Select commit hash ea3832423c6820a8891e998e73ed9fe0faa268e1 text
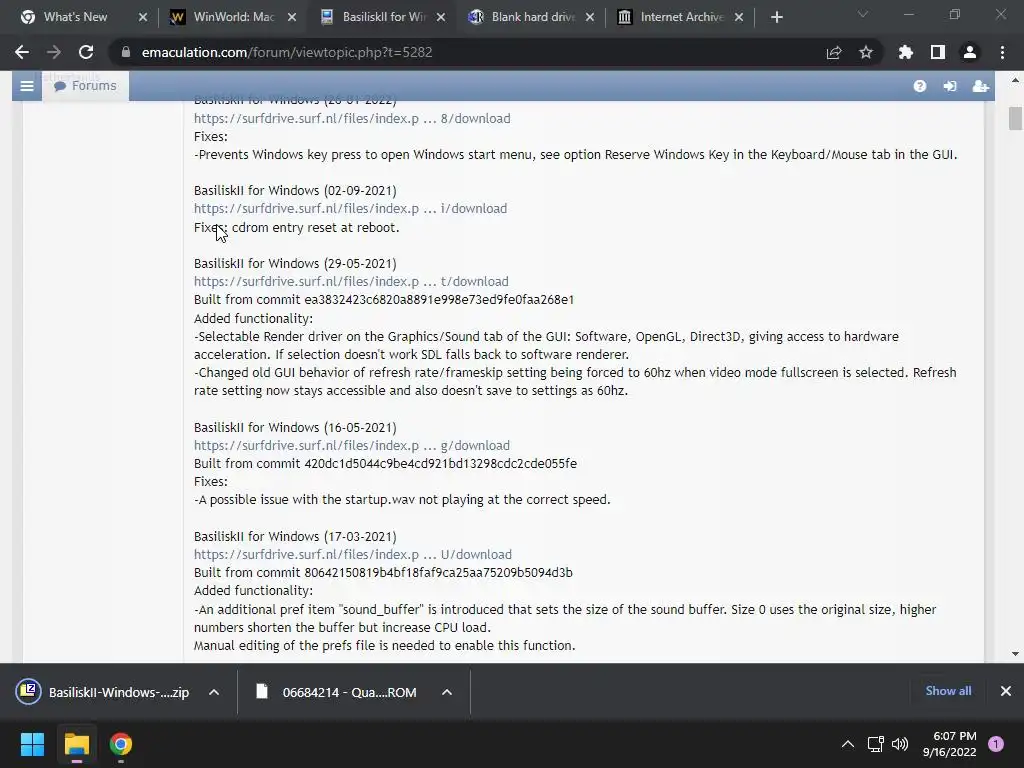This screenshot has width=1024, height=768. coord(439,300)
